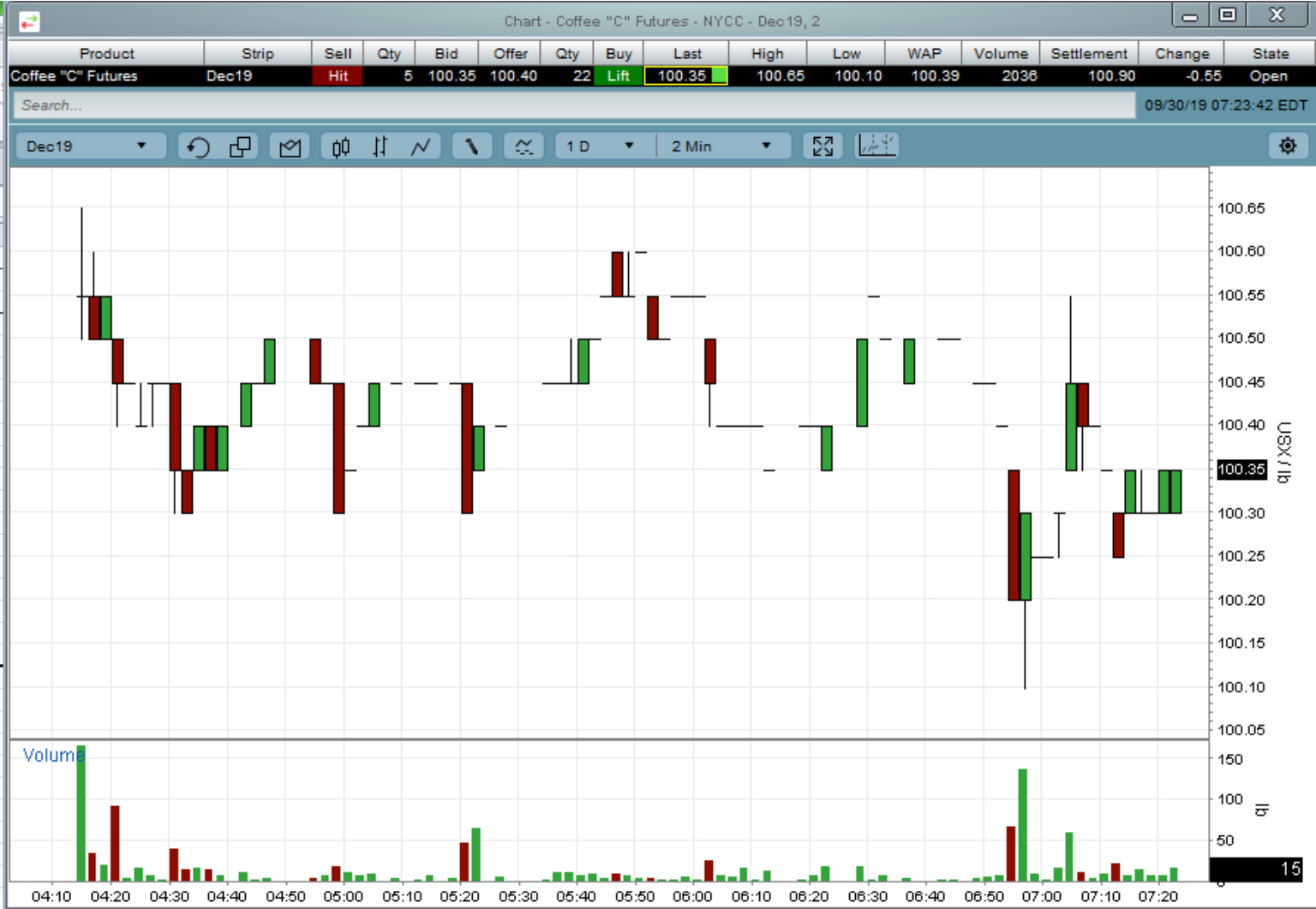Click the mini chart overview icon
The height and width of the screenshot is (909, 1316).
(x=876, y=146)
